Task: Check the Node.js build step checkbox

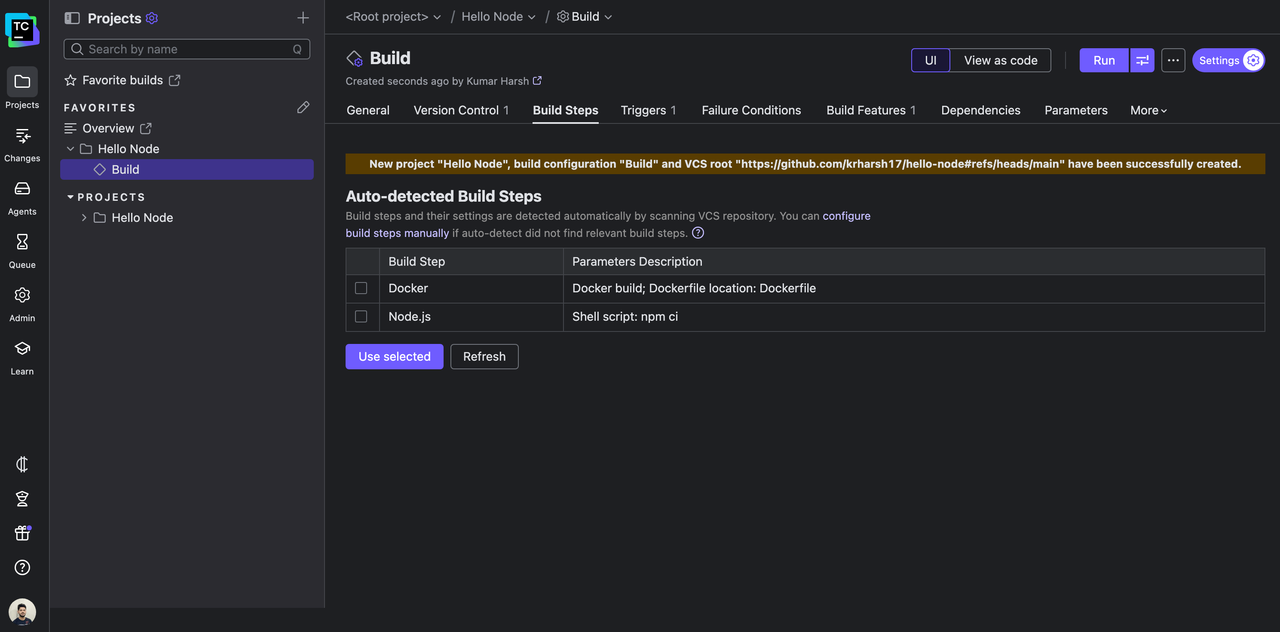Action: (x=361, y=316)
